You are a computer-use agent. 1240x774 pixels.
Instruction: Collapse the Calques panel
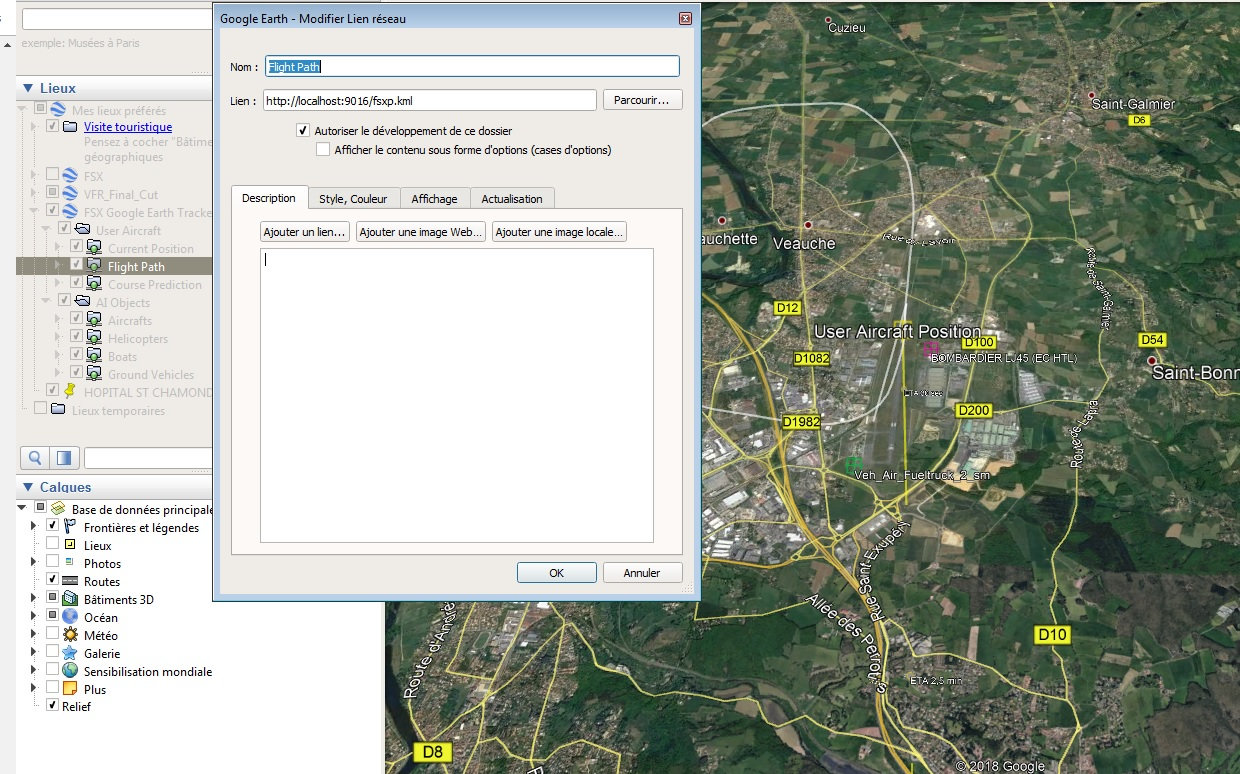coord(26,487)
